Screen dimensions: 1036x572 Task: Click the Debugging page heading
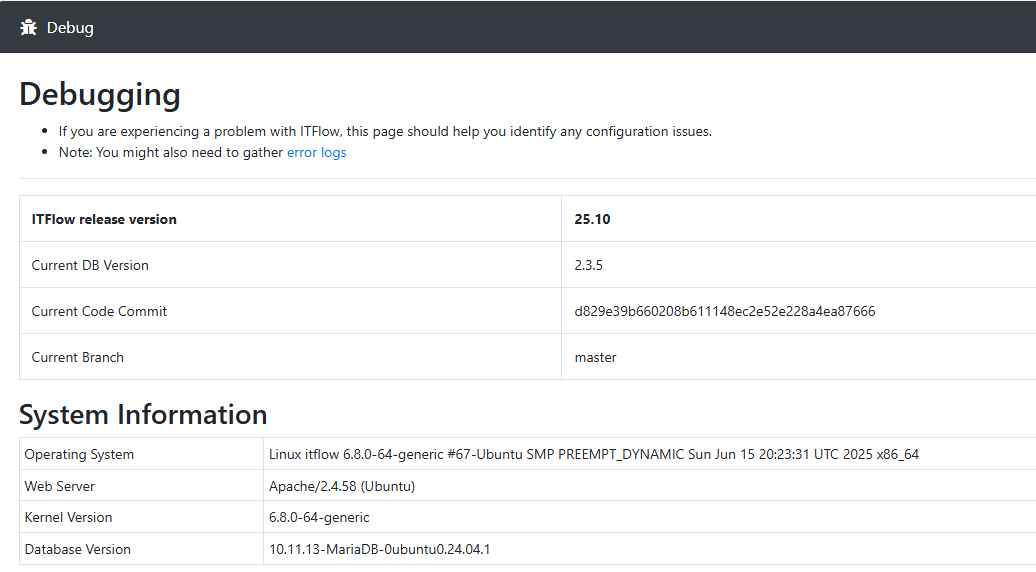tap(100, 94)
